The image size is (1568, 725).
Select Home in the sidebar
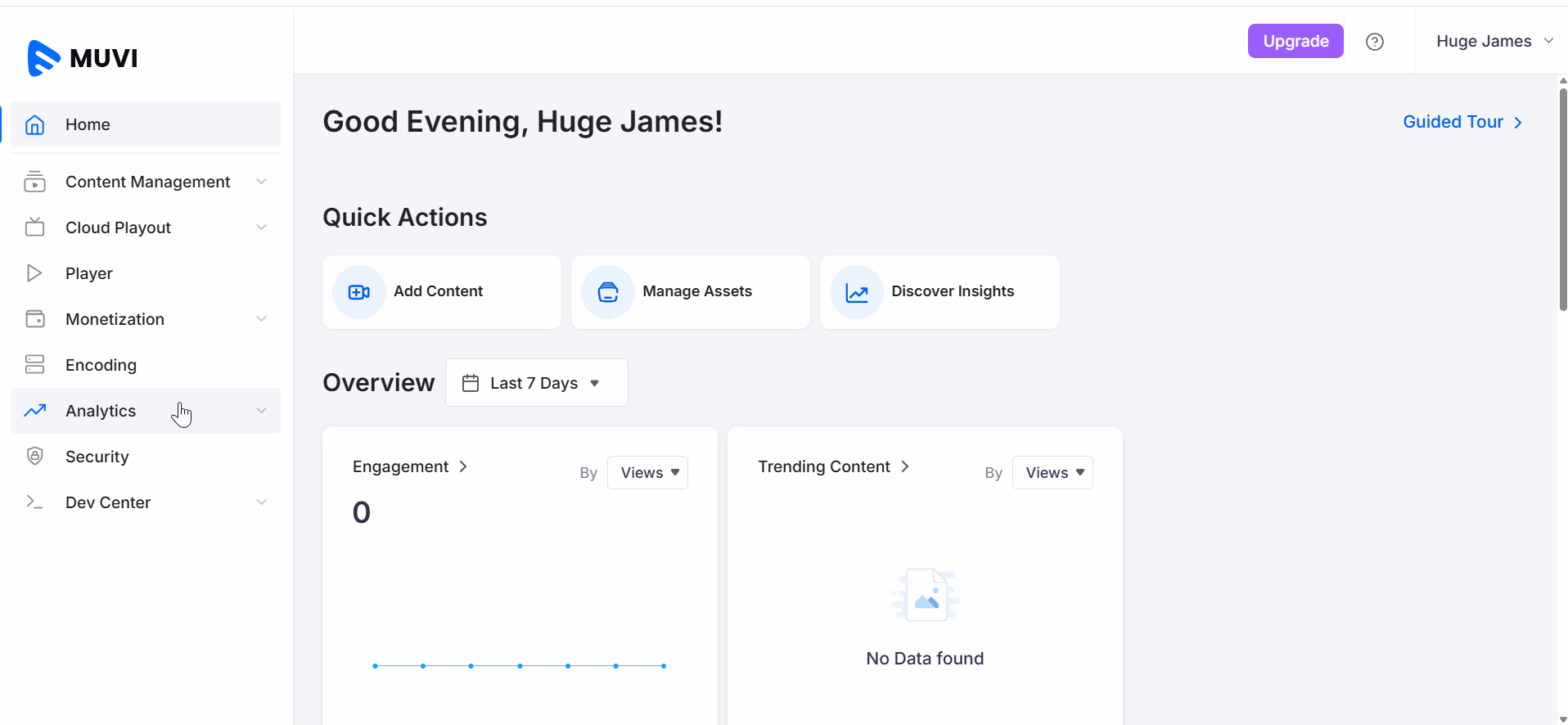[x=88, y=124]
